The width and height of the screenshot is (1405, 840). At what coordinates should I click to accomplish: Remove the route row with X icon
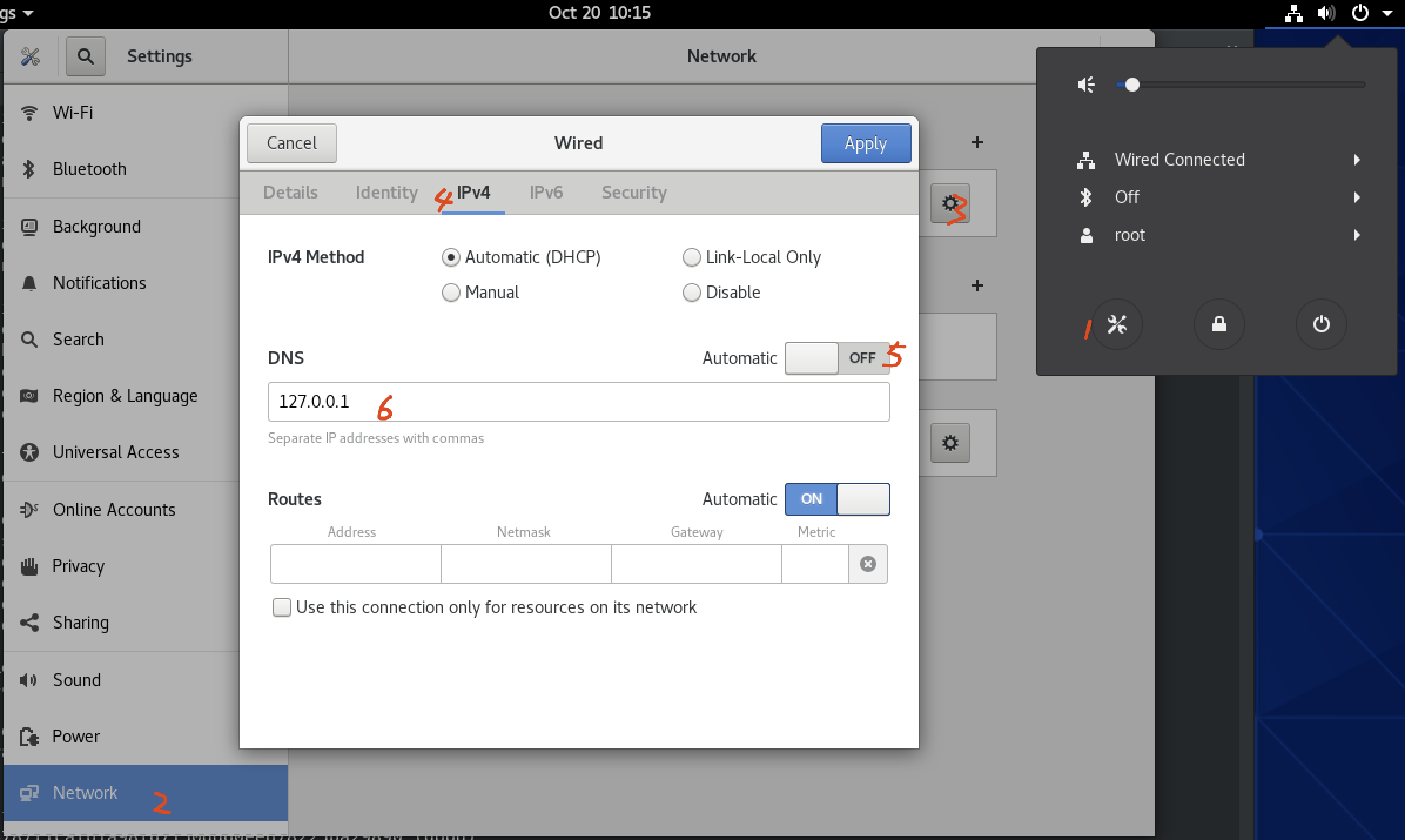(868, 564)
